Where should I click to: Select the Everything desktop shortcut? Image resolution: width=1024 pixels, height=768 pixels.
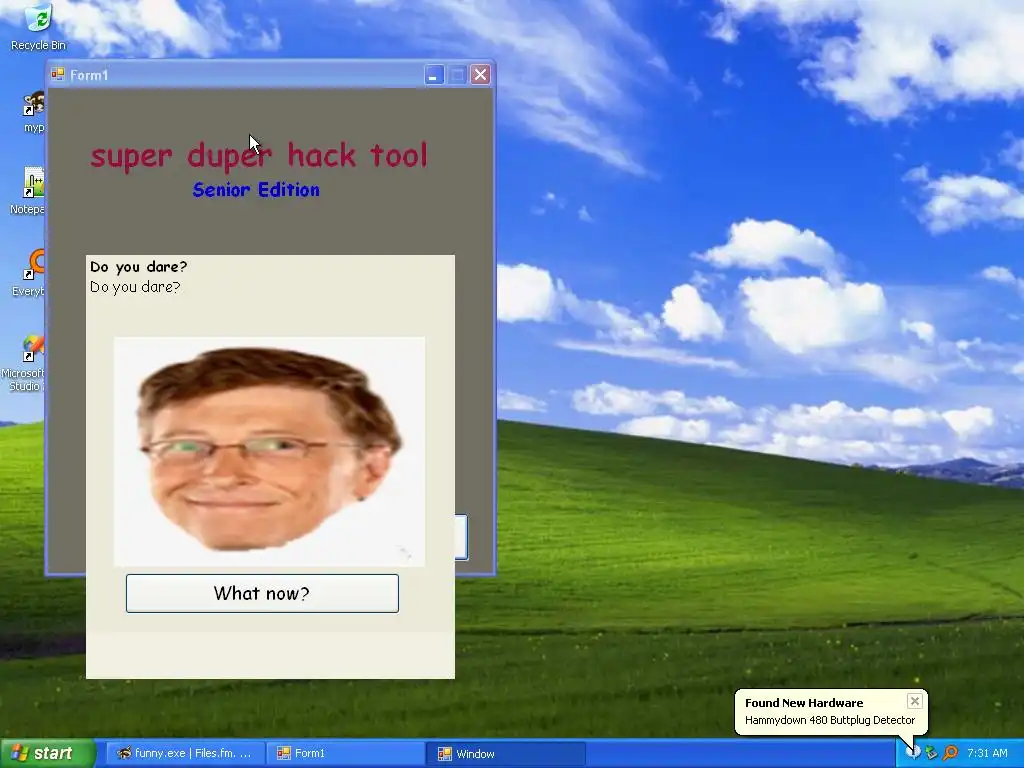(x=31, y=273)
